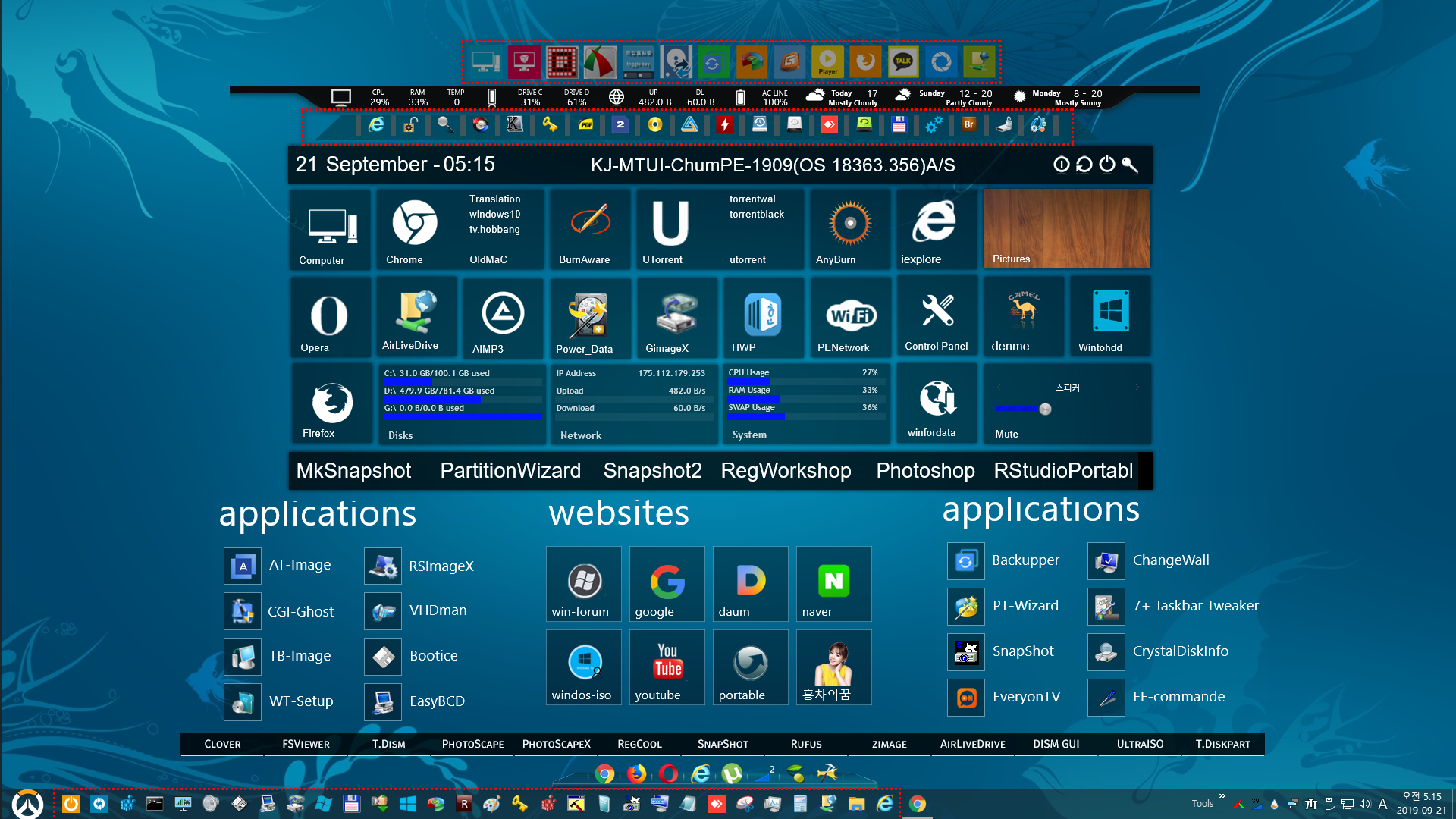Viewport: 1456px width, 819px height.
Task: Open the Computer tile
Action: click(x=331, y=231)
